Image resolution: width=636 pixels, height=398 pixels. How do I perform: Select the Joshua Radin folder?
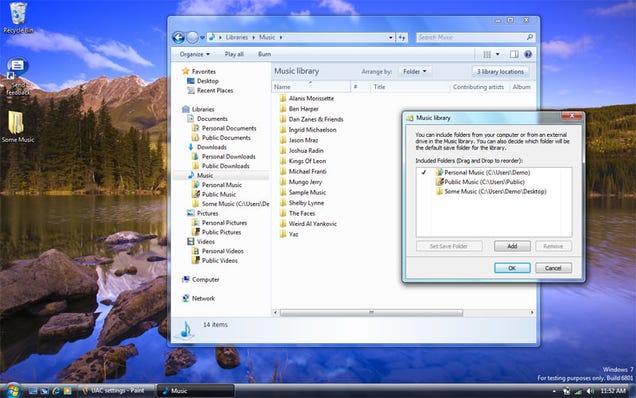[x=301, y=151]
